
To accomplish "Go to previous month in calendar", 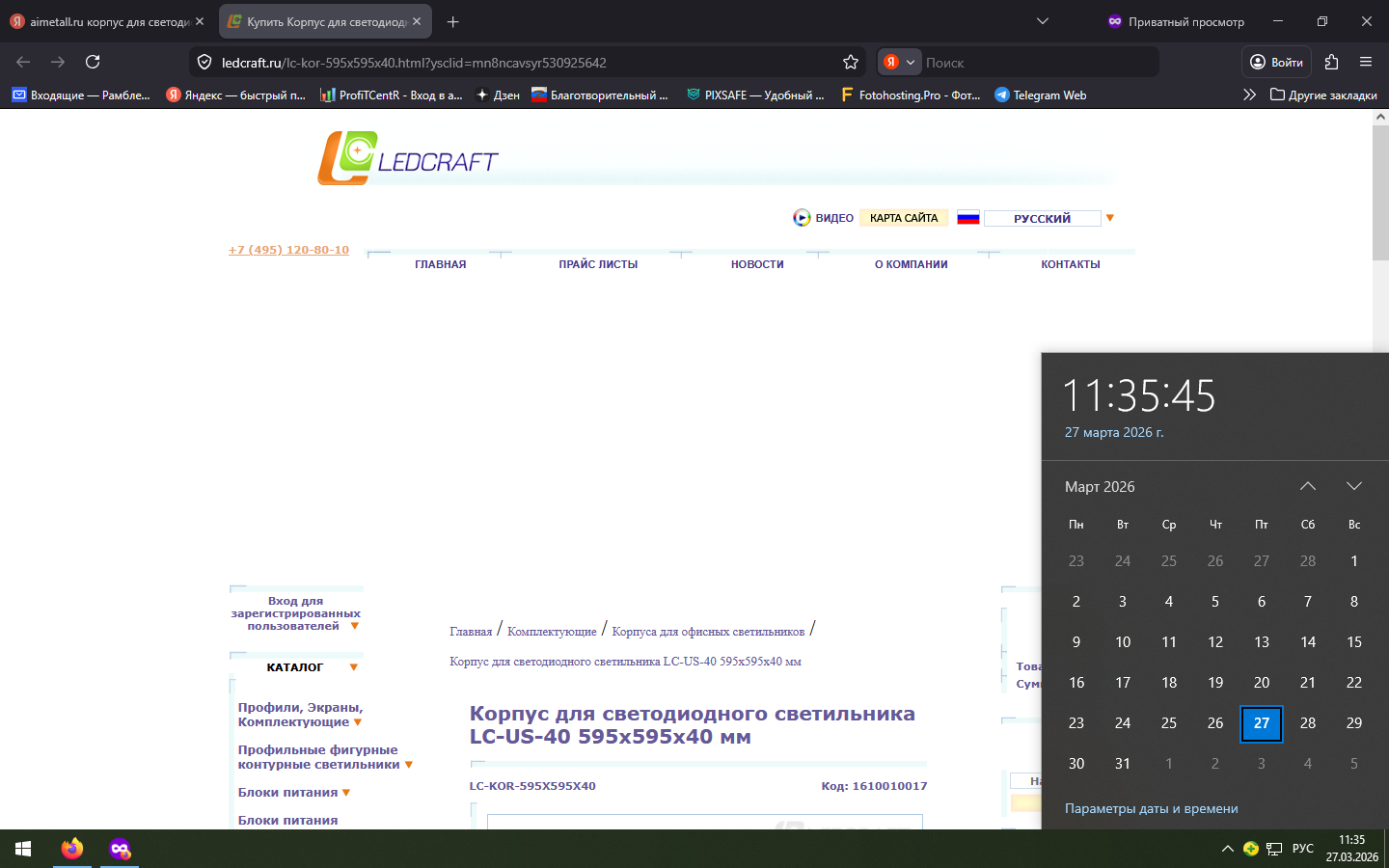I will 1308,486.
